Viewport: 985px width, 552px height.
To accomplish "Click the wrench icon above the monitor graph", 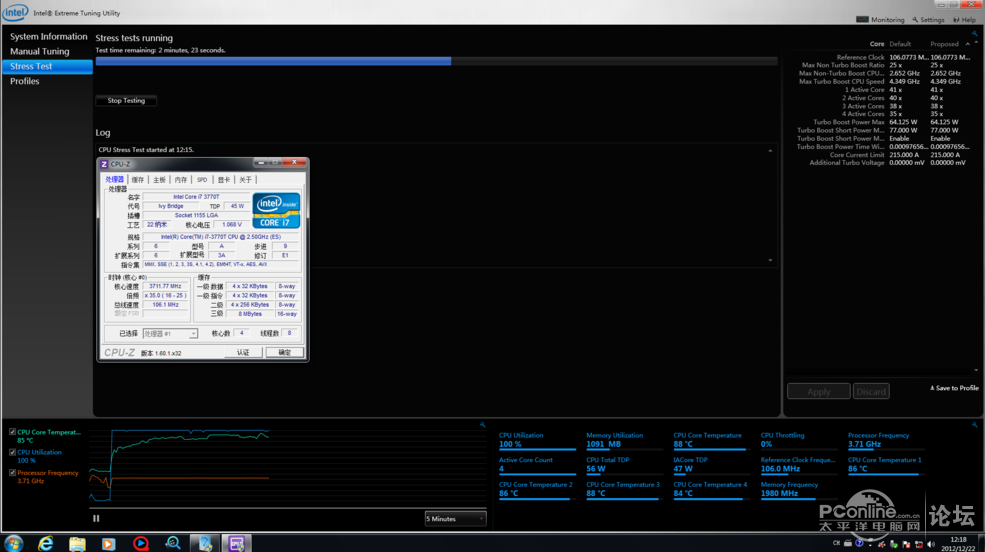I will coord(482,425).
